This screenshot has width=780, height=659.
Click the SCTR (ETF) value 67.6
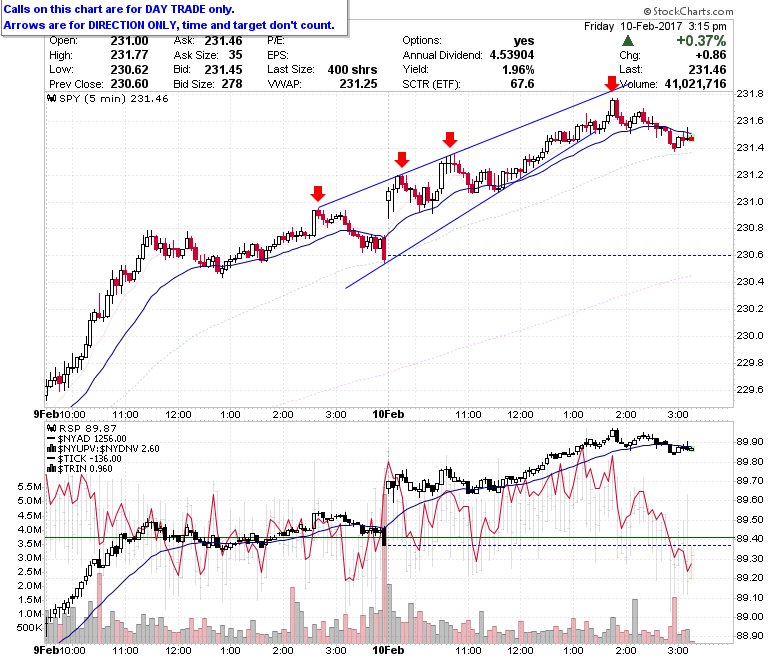pos(522,84)
